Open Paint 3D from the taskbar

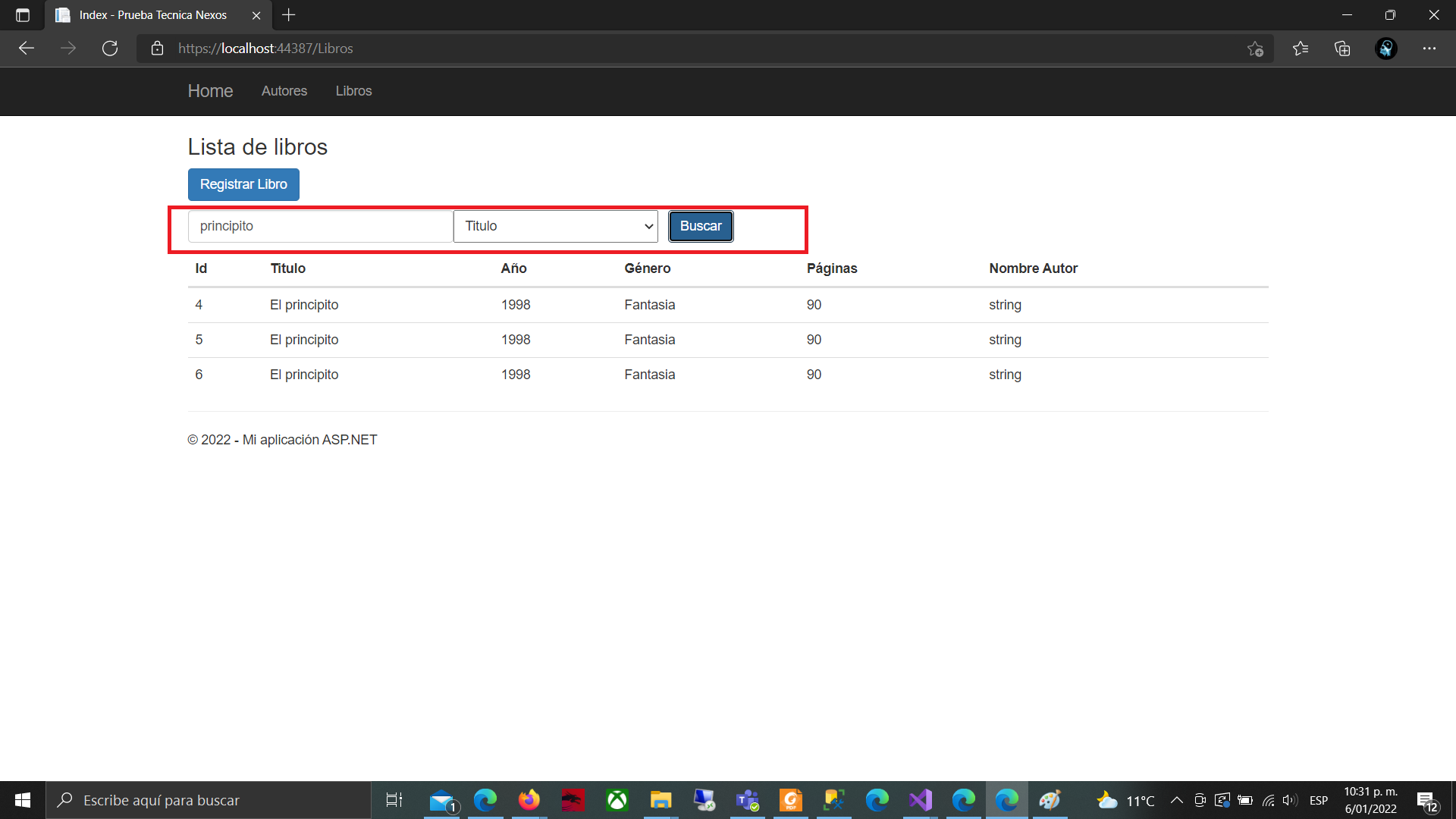[x=1050, y=800]
